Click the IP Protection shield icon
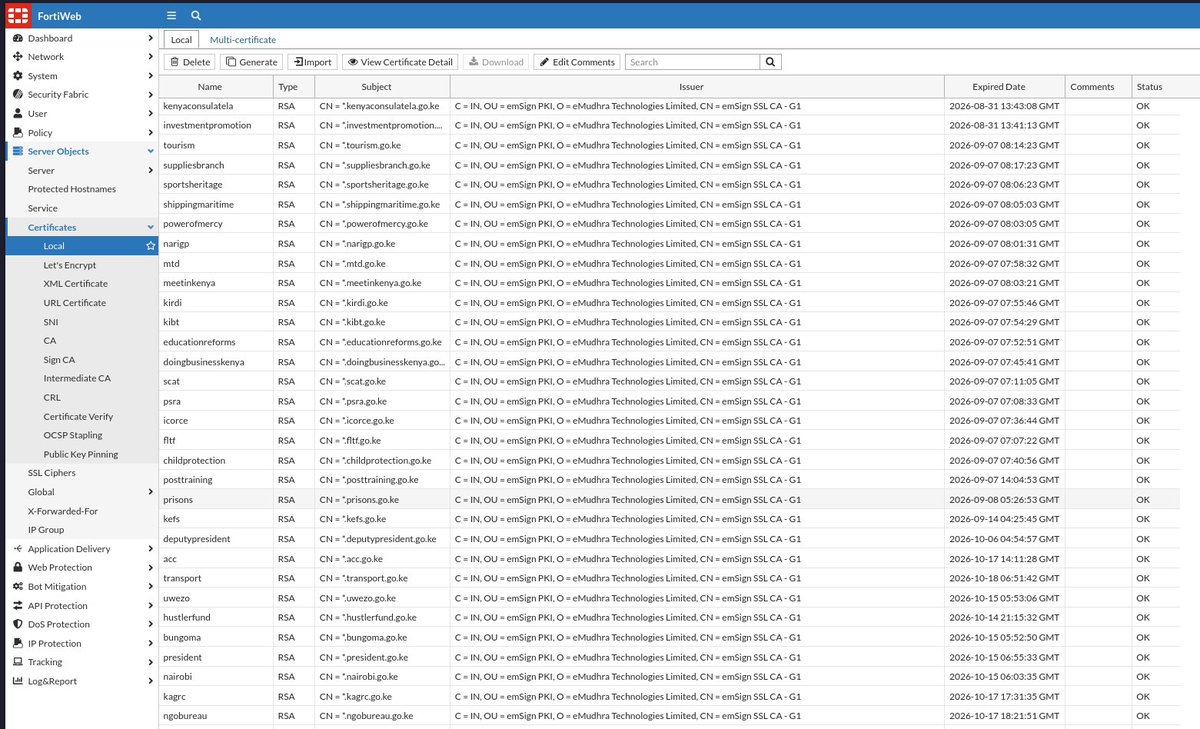1200x729 pixels. (18, 644)
